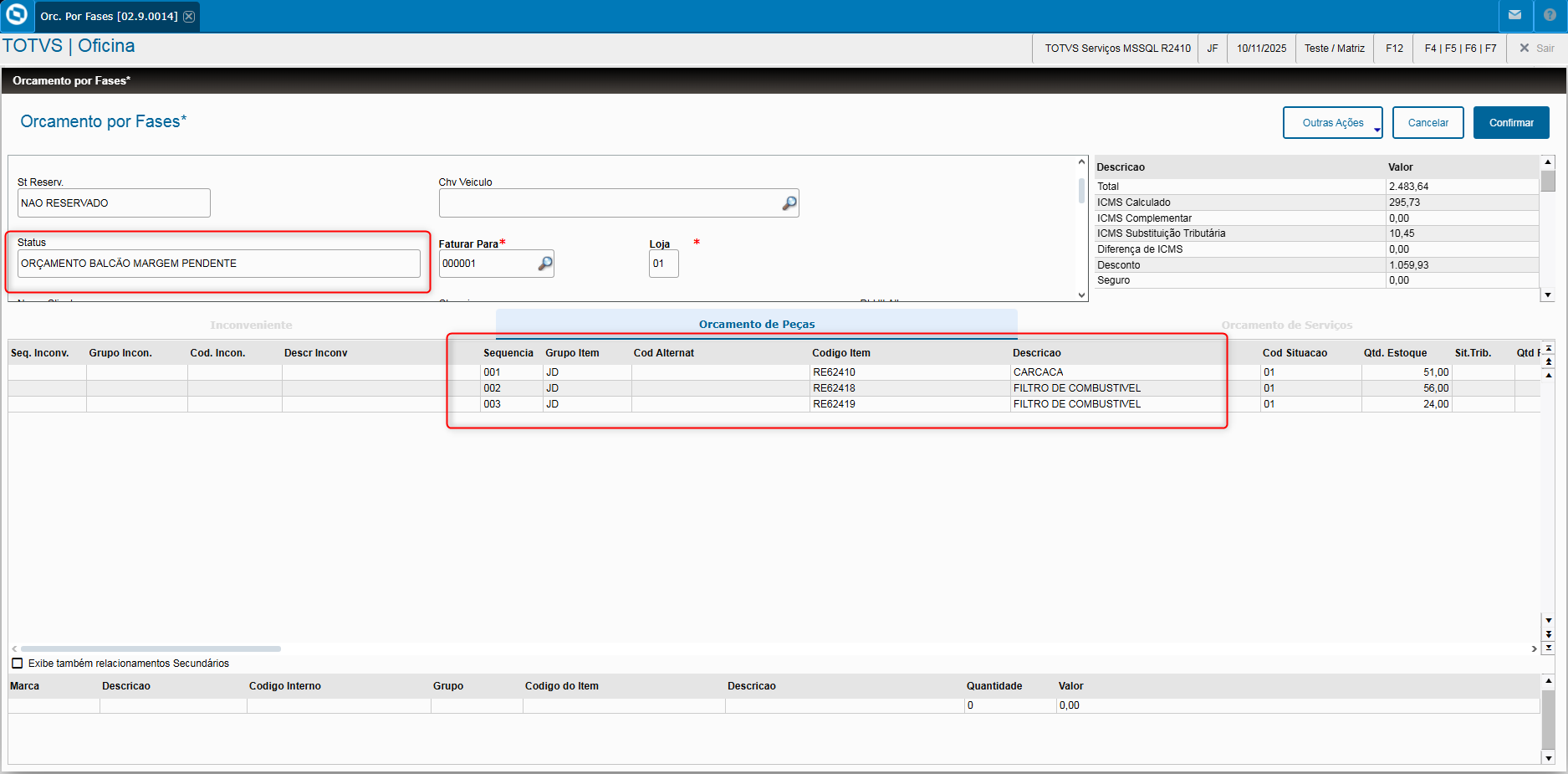Click the TOTVS logo icon
This screenshot has width=1568, height=774.
pyautogui.click(x=17, y=15)
